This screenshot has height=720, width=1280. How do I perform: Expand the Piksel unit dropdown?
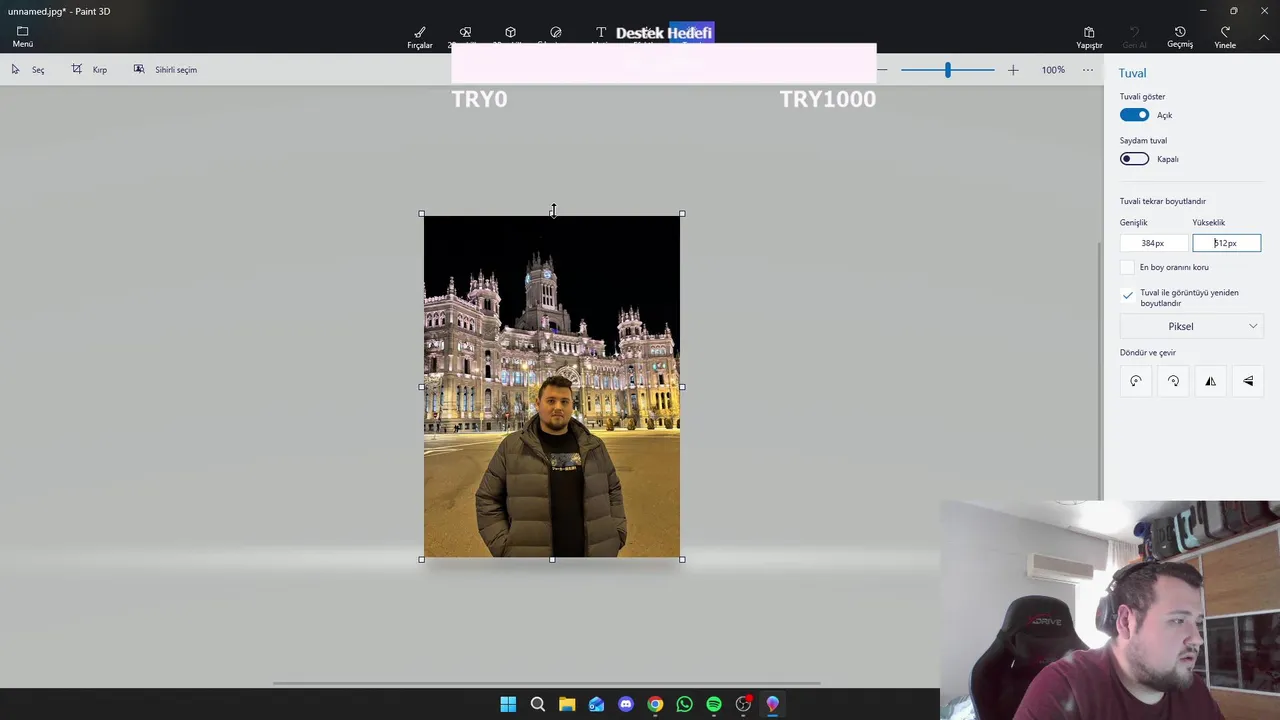[x=1192, y=326]
